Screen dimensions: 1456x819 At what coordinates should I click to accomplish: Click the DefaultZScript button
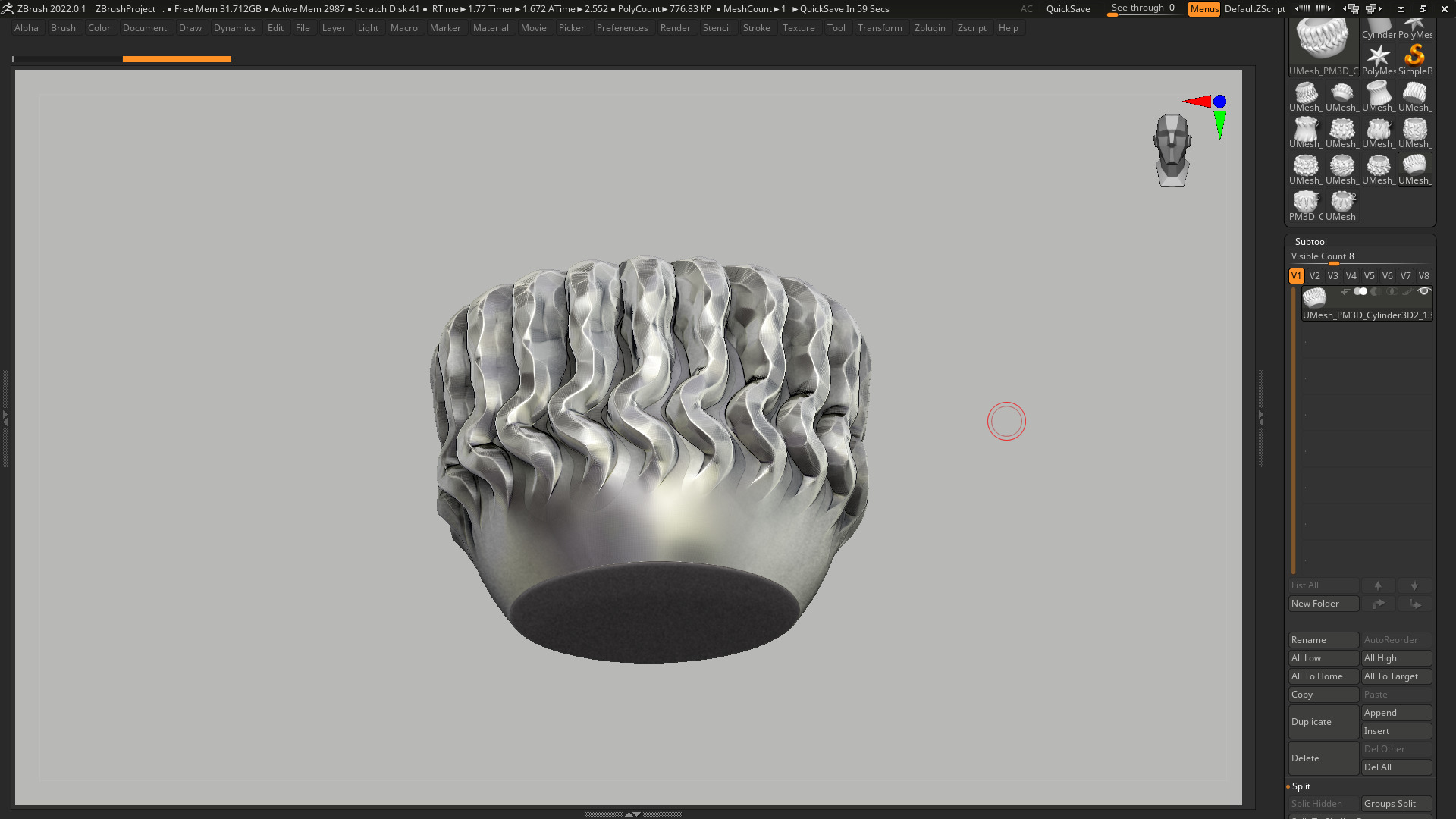[x=1254, y=8]
